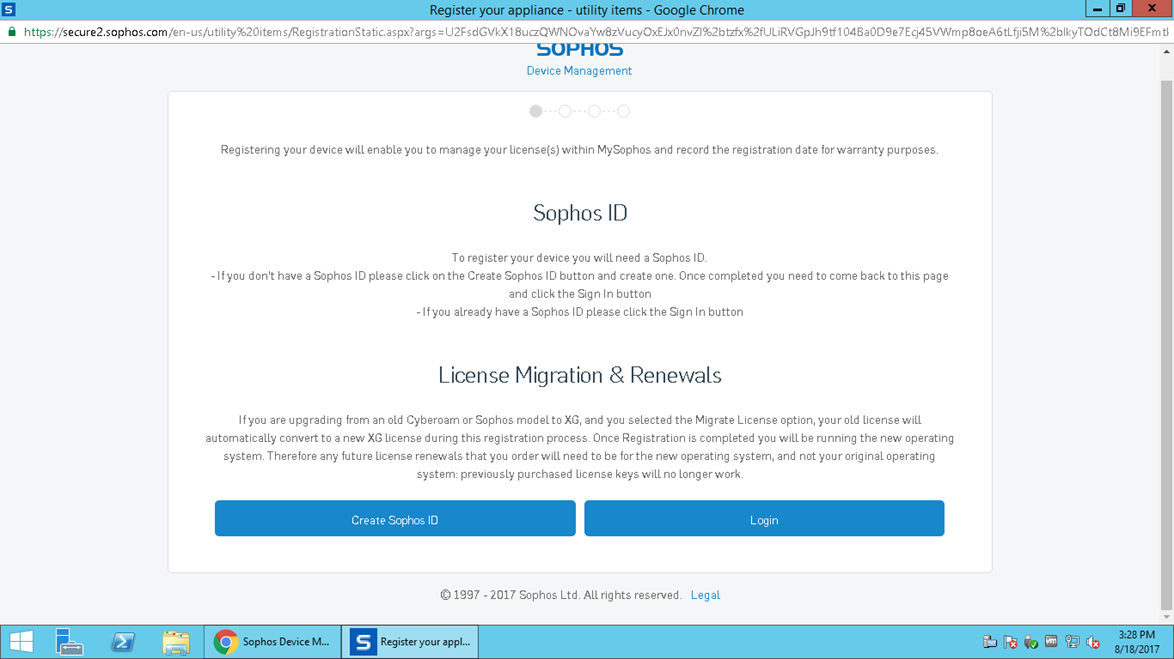Open the mail device tray icon

[x=990, y=642]
